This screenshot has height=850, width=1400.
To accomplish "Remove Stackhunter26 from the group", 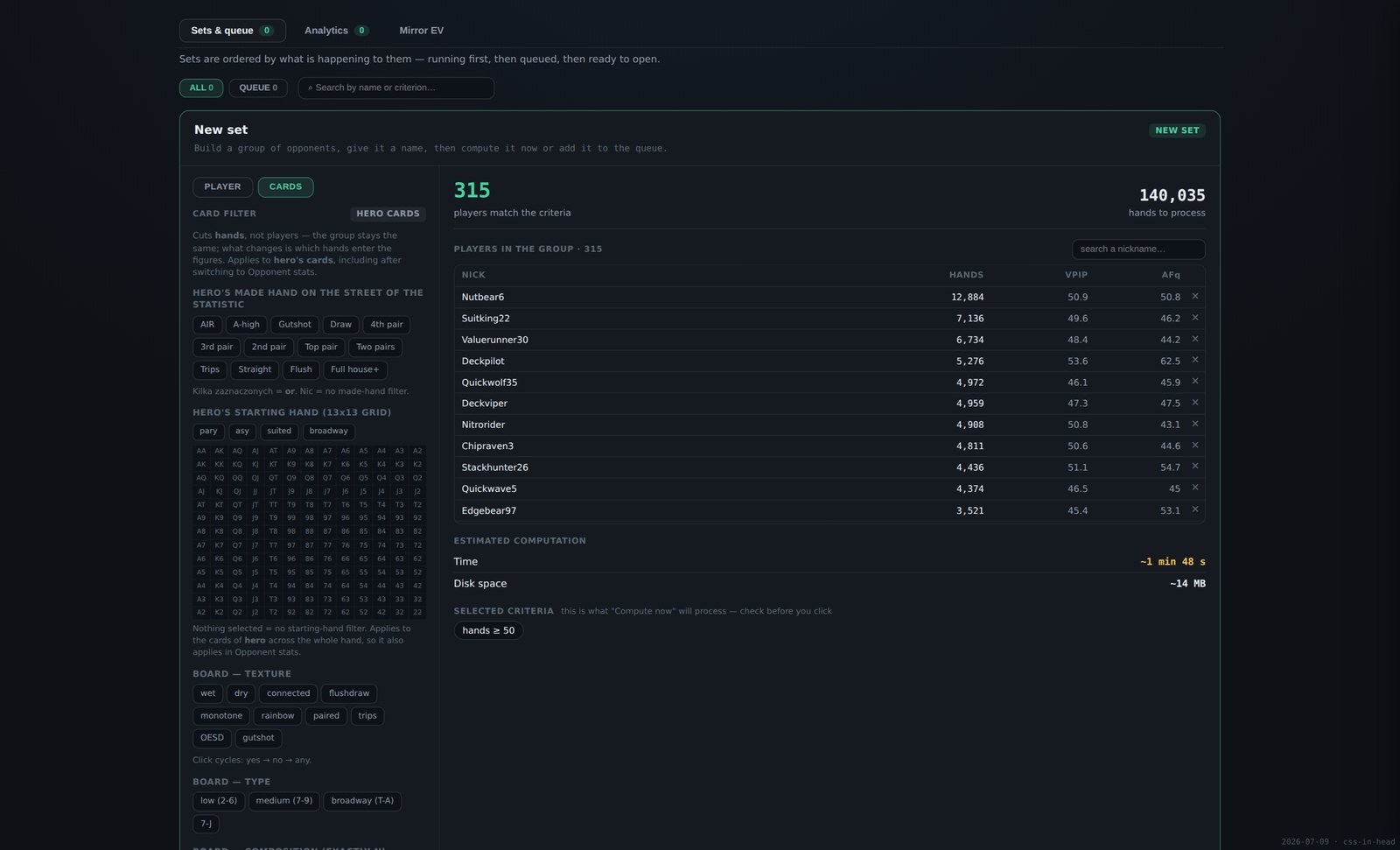I will [x=1194, y=467].
